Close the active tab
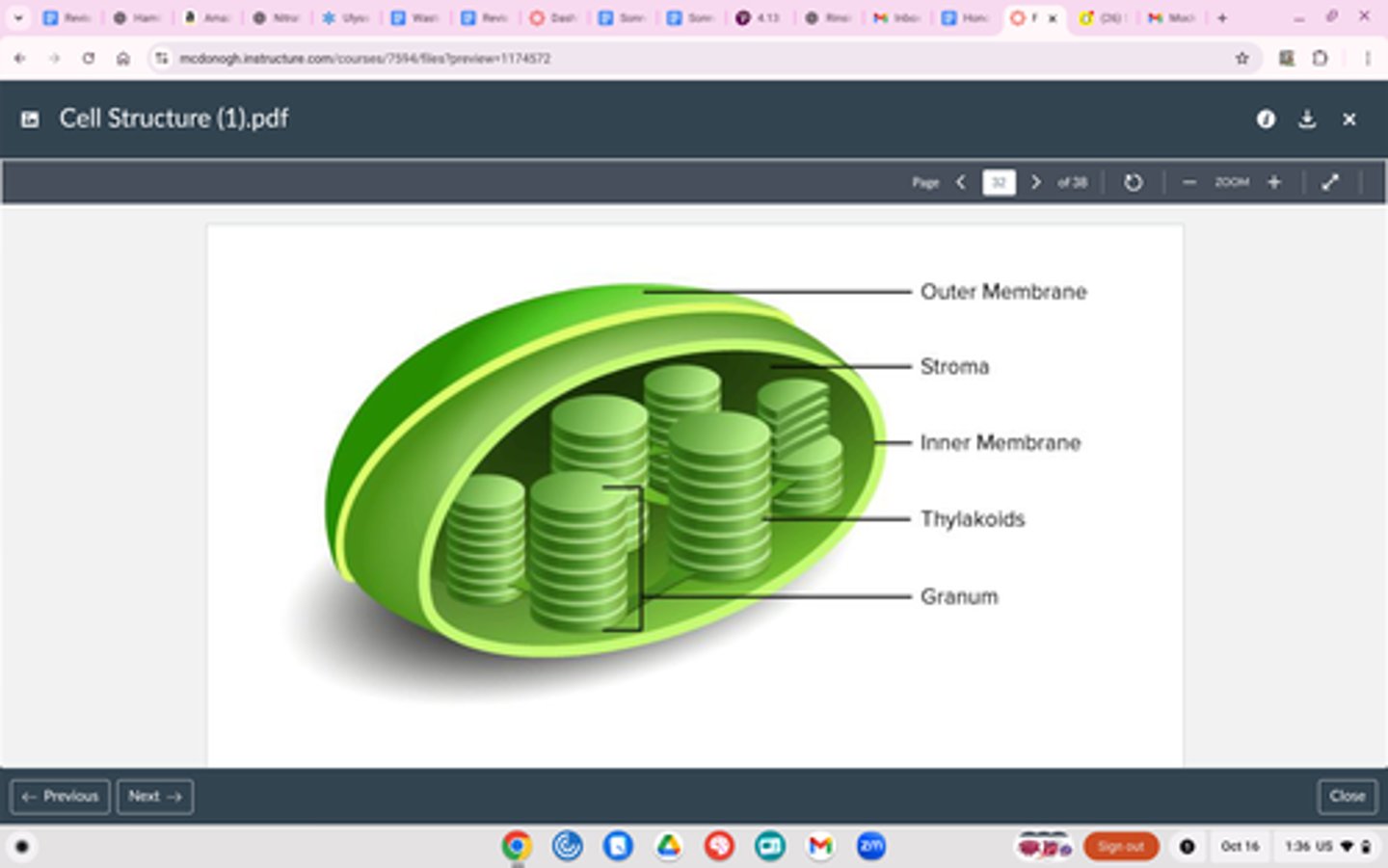Screen dimensions: 1388x868 (x=1054, y=17)
